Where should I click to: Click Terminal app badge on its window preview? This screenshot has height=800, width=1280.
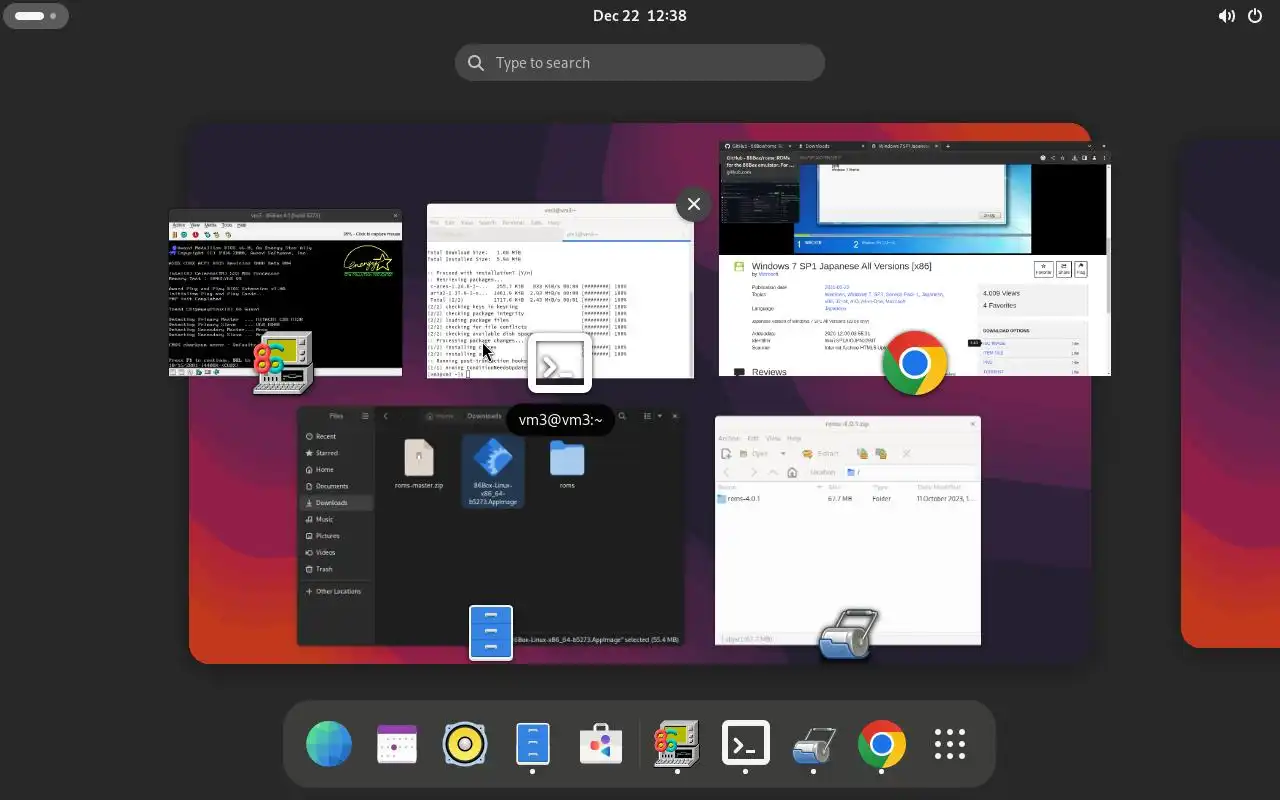point(560,363)
